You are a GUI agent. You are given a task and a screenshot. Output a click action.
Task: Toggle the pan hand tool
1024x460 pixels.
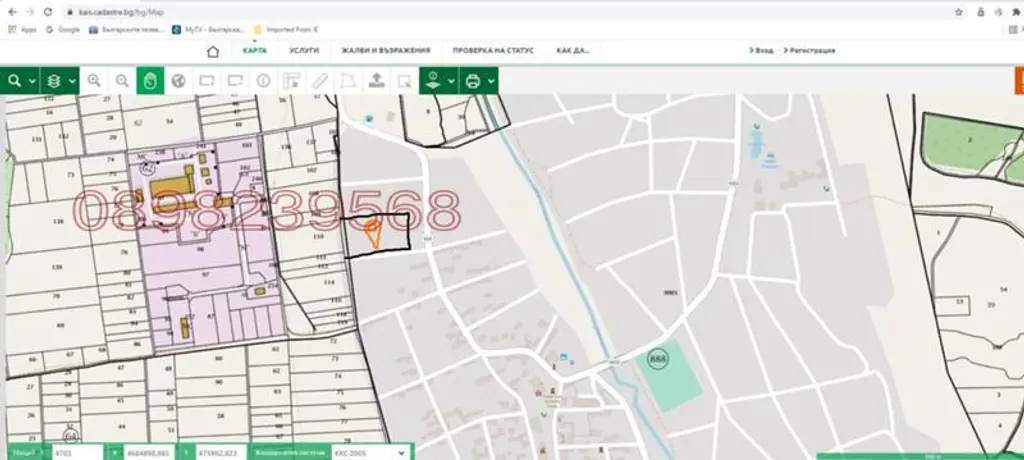point(150,80)
